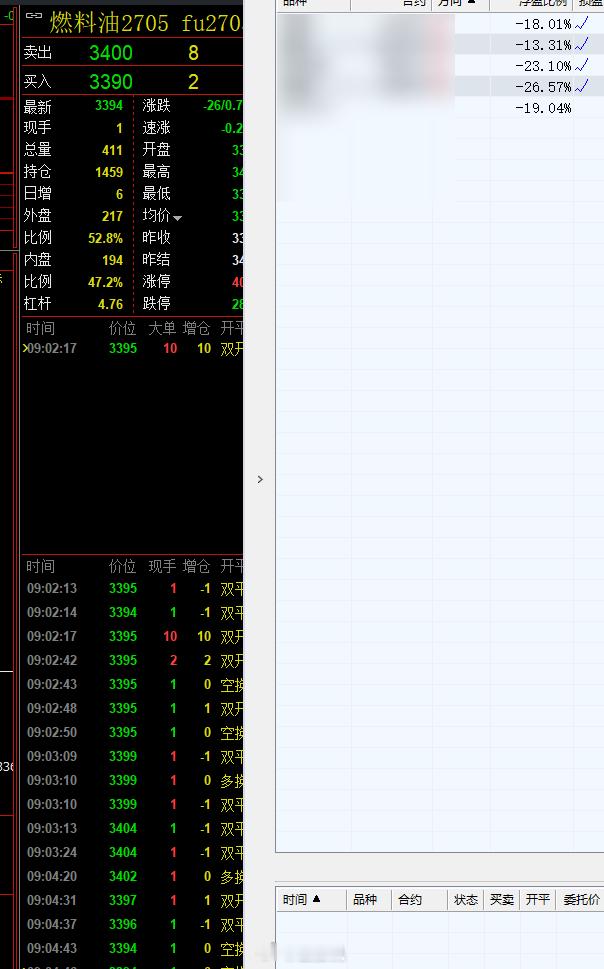Viewport: 604px width, 969px height.
Task: Click the 现手 column header in tick list
Action: pos(162,567)
